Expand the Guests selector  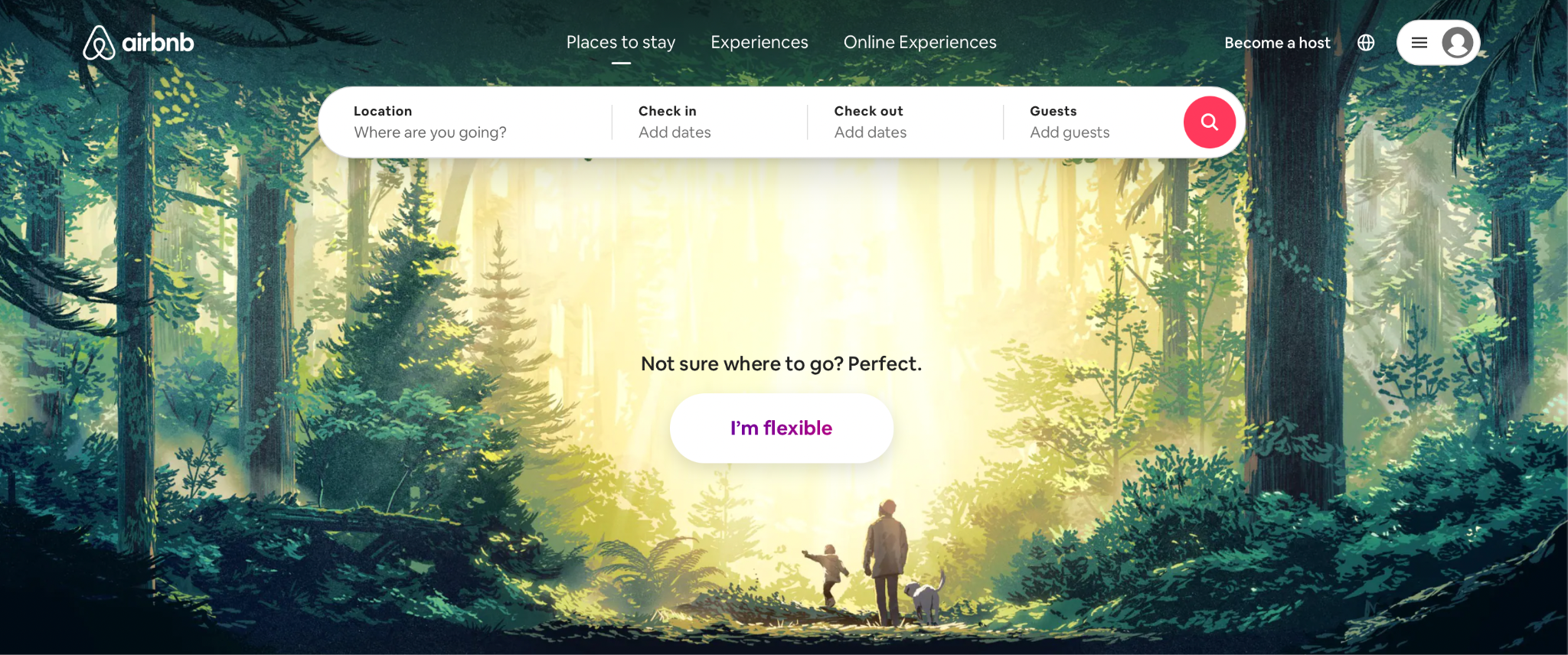pos(1093,122)
